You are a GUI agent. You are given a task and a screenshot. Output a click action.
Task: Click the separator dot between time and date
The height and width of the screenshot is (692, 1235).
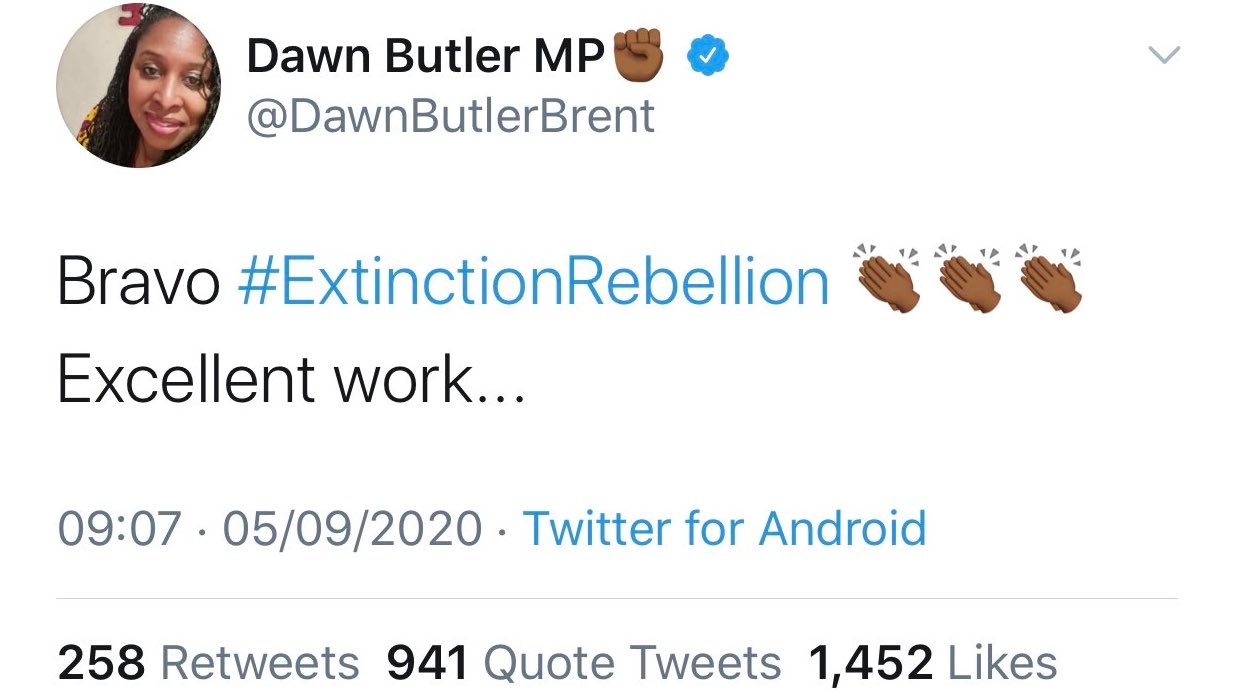tap(202, 529)
